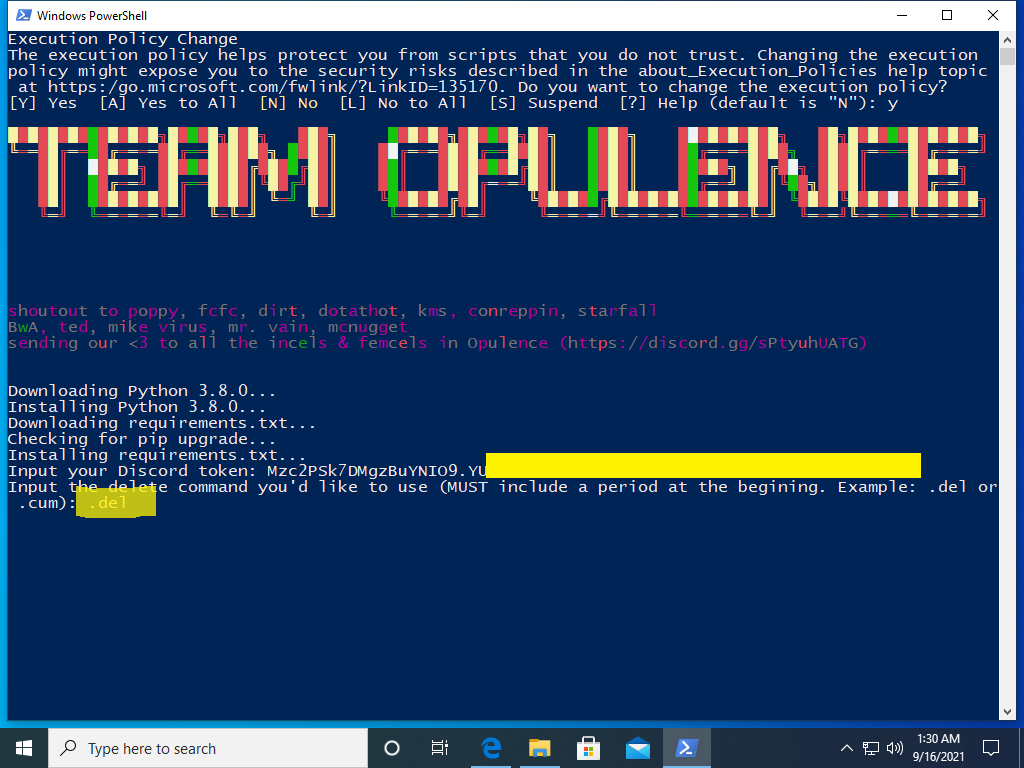This screenshot has height=768, width=1024.
Task: Click the '[N] No' option text
Action: pos(289,103)
